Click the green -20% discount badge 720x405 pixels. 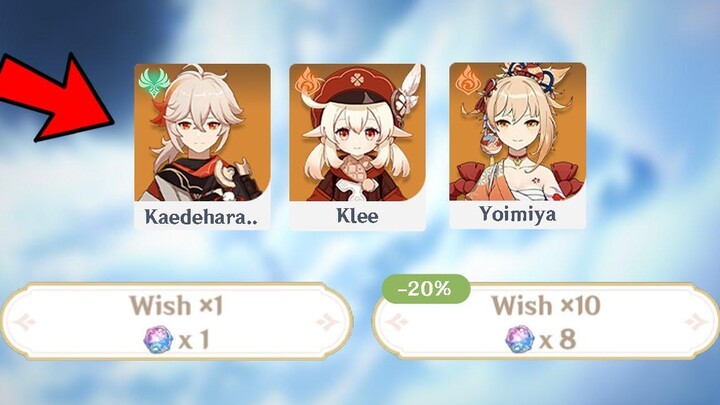coord(426,289)
